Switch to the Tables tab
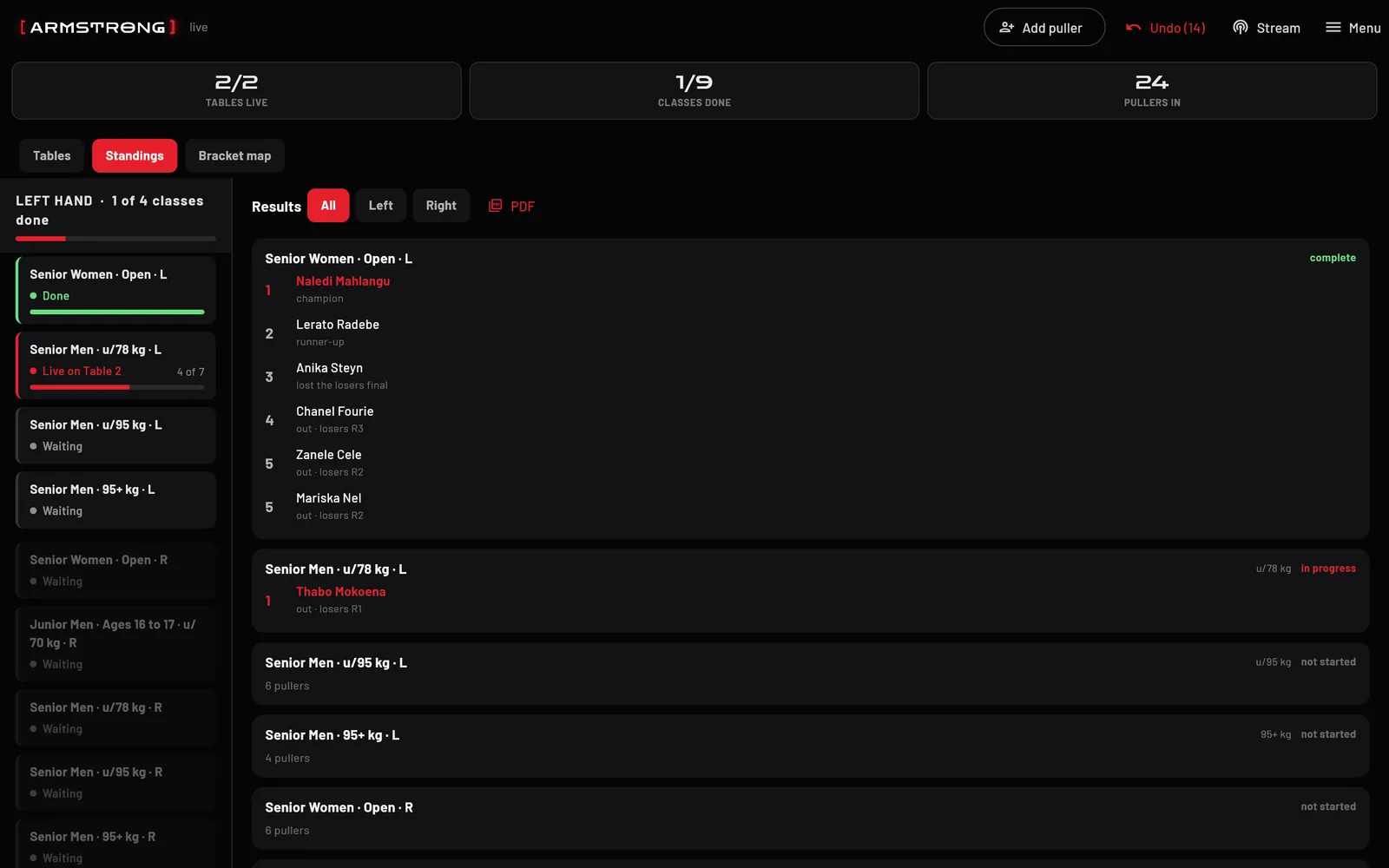Screen dimensions: 1389x868 click(x=52, y=156)
